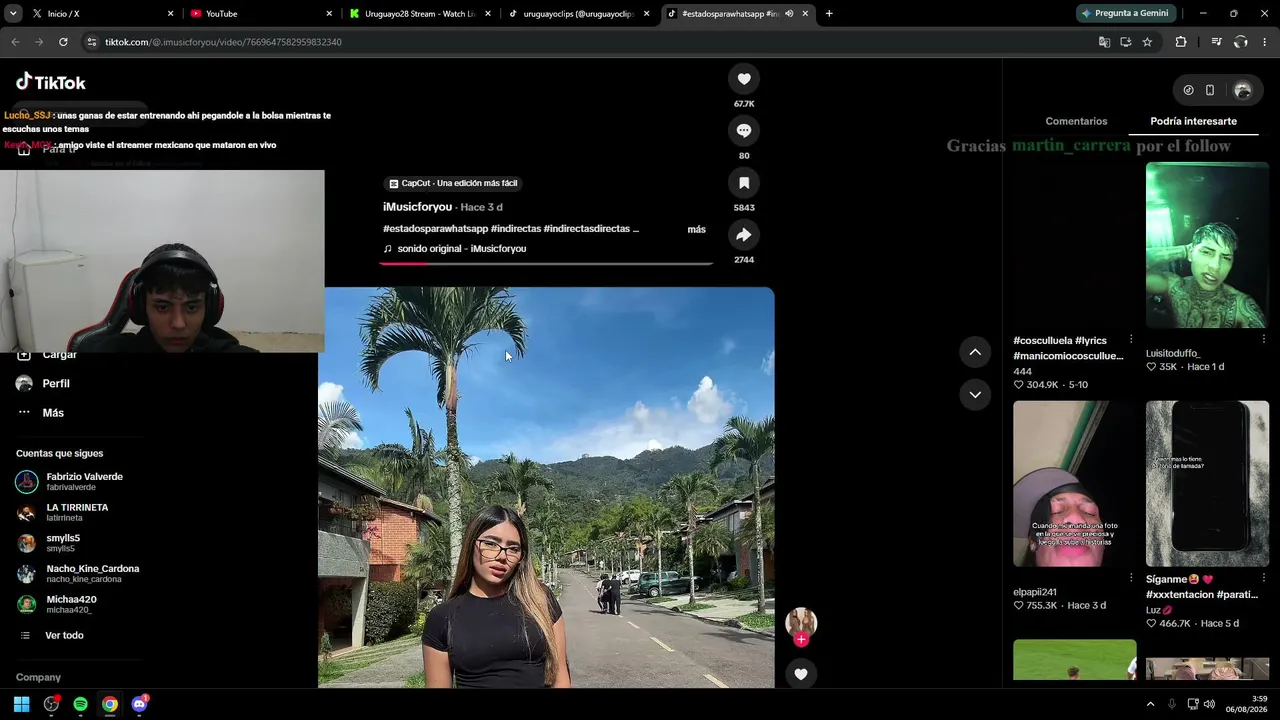Image resolution: width=1280 pixels, height=720 pixels.
Task: Open sonido original - iMusicforyou sound
Action: pyautogui.click(x=461, y=249)
